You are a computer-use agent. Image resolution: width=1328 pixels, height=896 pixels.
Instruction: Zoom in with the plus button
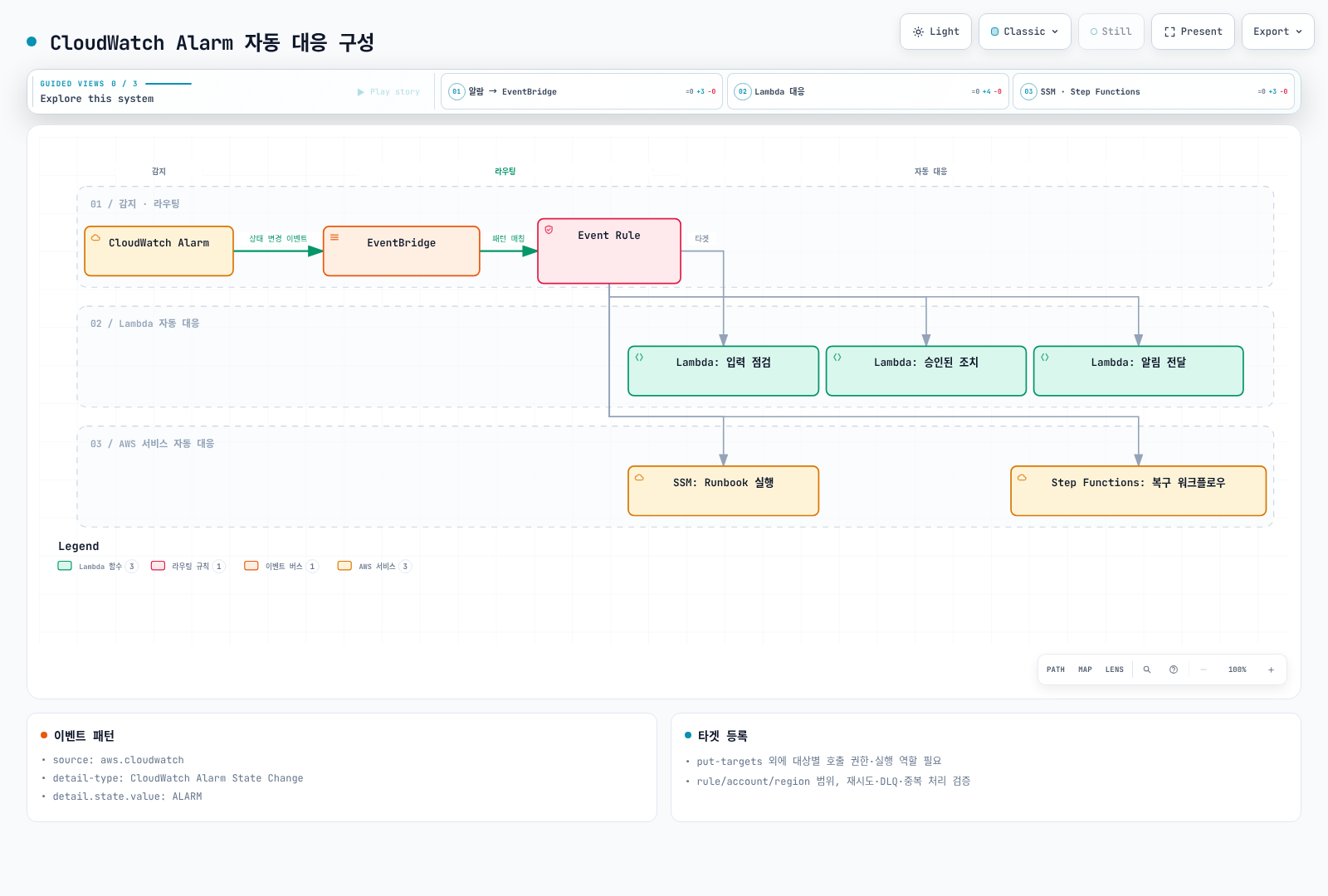click(x=1271, y=670)
